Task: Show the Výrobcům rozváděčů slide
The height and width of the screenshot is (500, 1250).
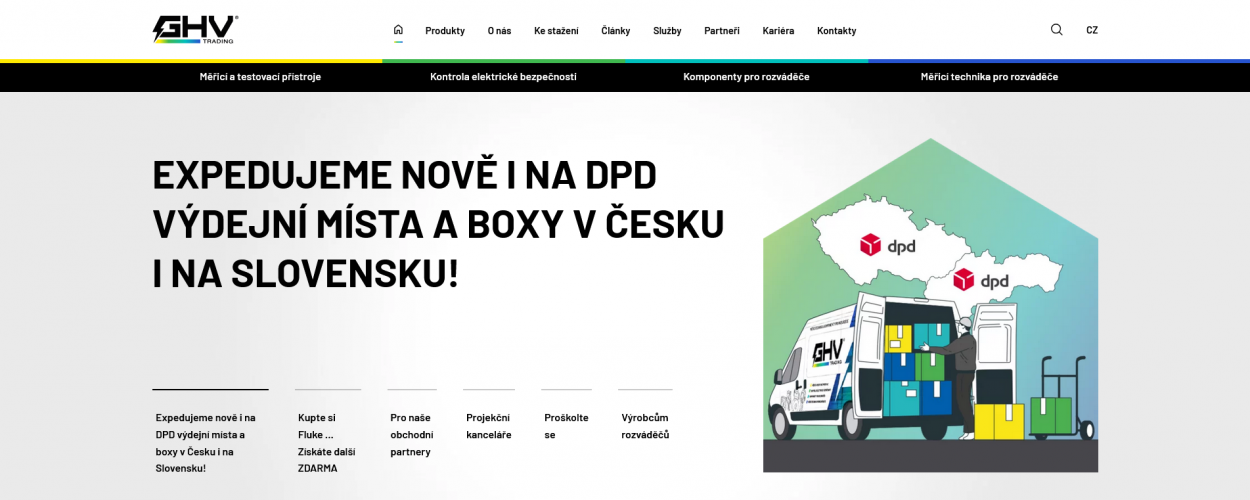Action: [645, 416]
